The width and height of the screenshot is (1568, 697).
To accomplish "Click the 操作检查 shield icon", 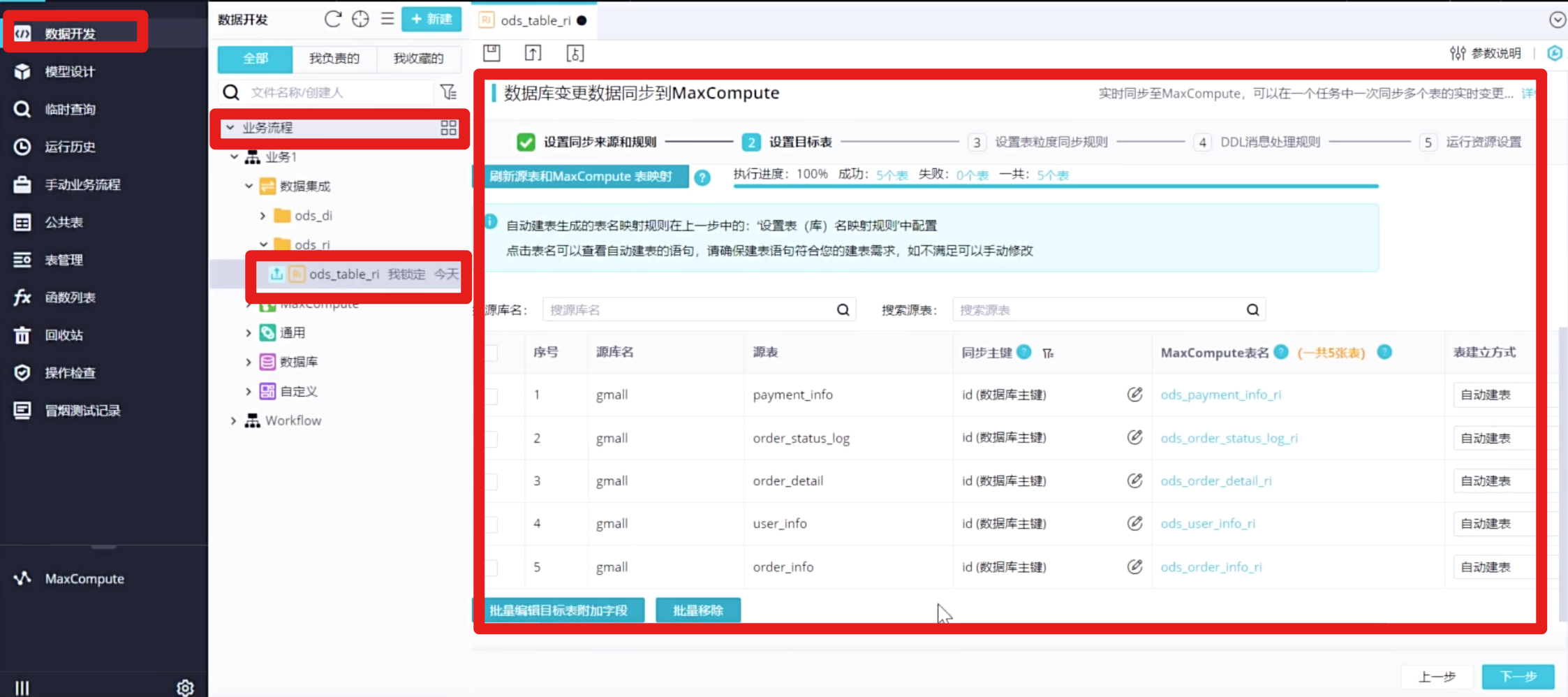I will [22, 373].
